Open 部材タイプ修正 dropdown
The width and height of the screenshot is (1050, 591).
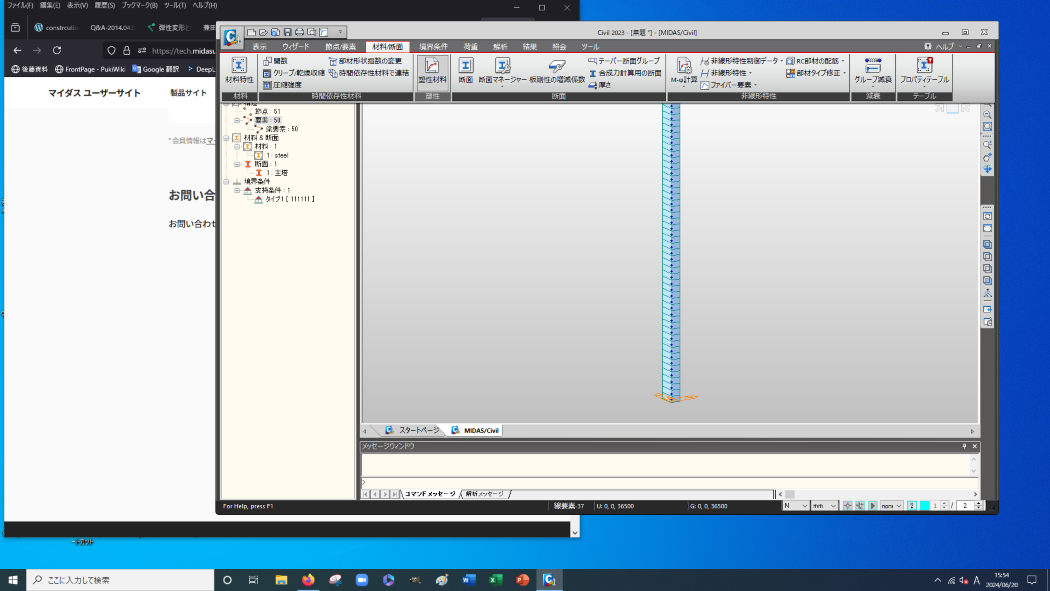pyautogui.click(x=816, y=73)
